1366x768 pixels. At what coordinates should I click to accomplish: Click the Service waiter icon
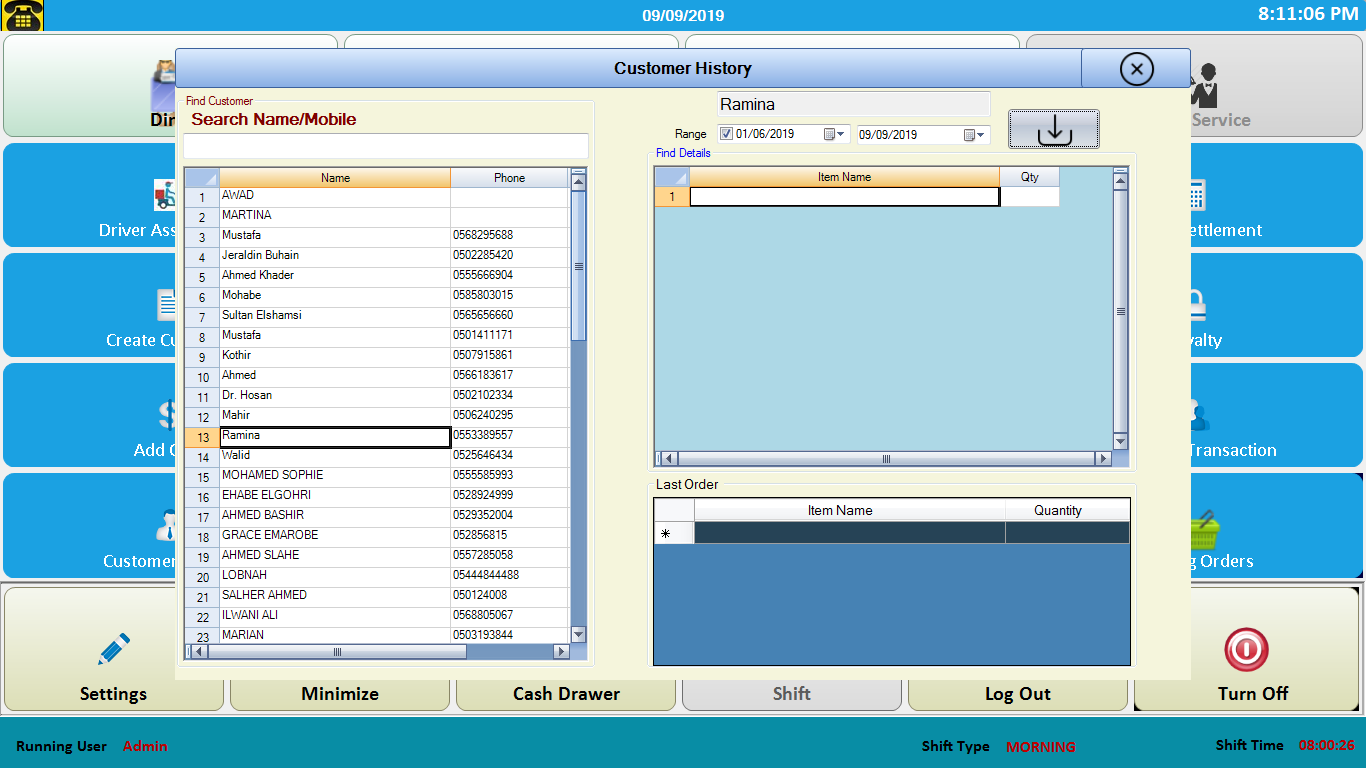point(1204,87)
